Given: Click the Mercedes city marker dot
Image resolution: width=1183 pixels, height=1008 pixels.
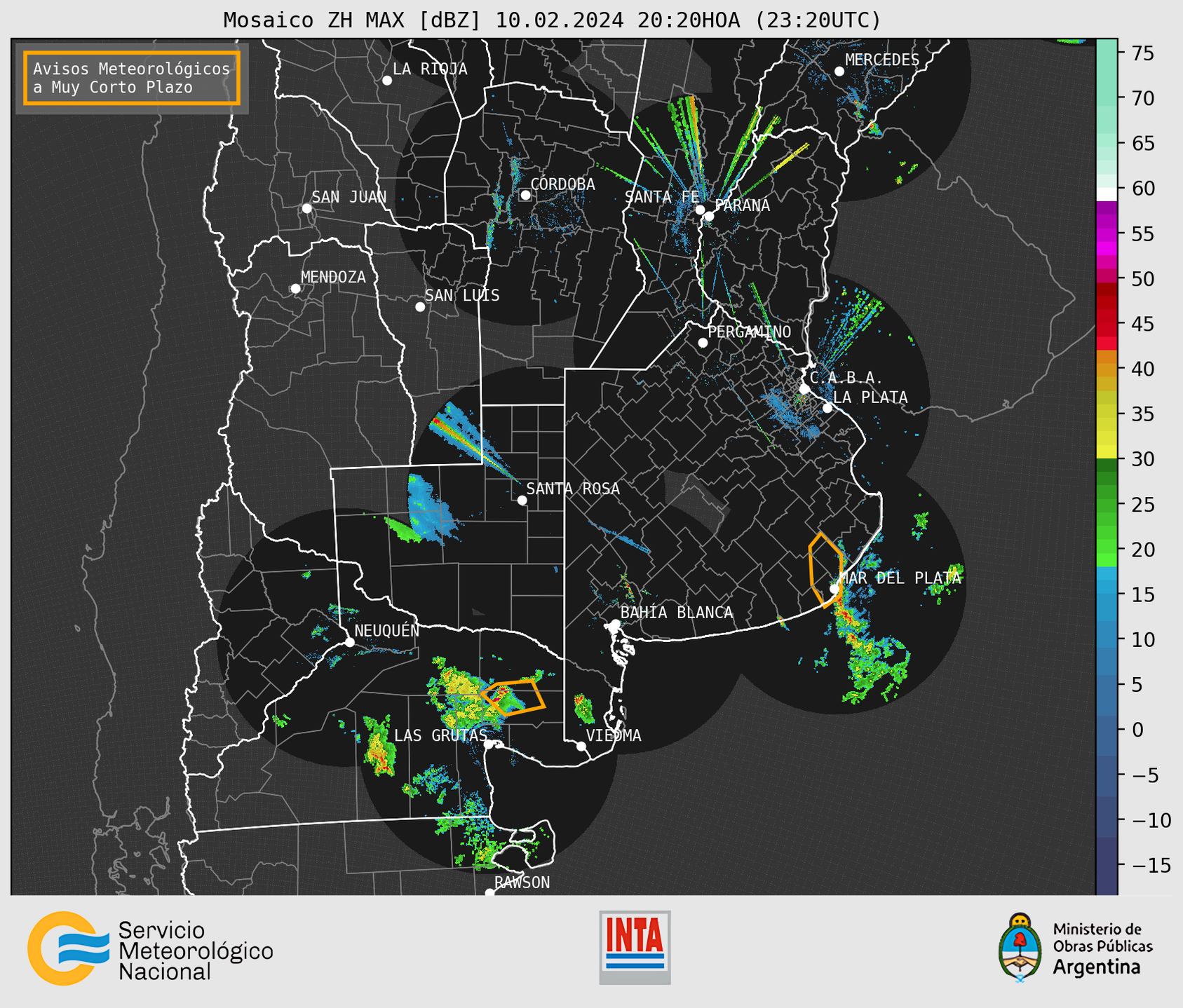Looking at the screenshot, I should (839, 71).
